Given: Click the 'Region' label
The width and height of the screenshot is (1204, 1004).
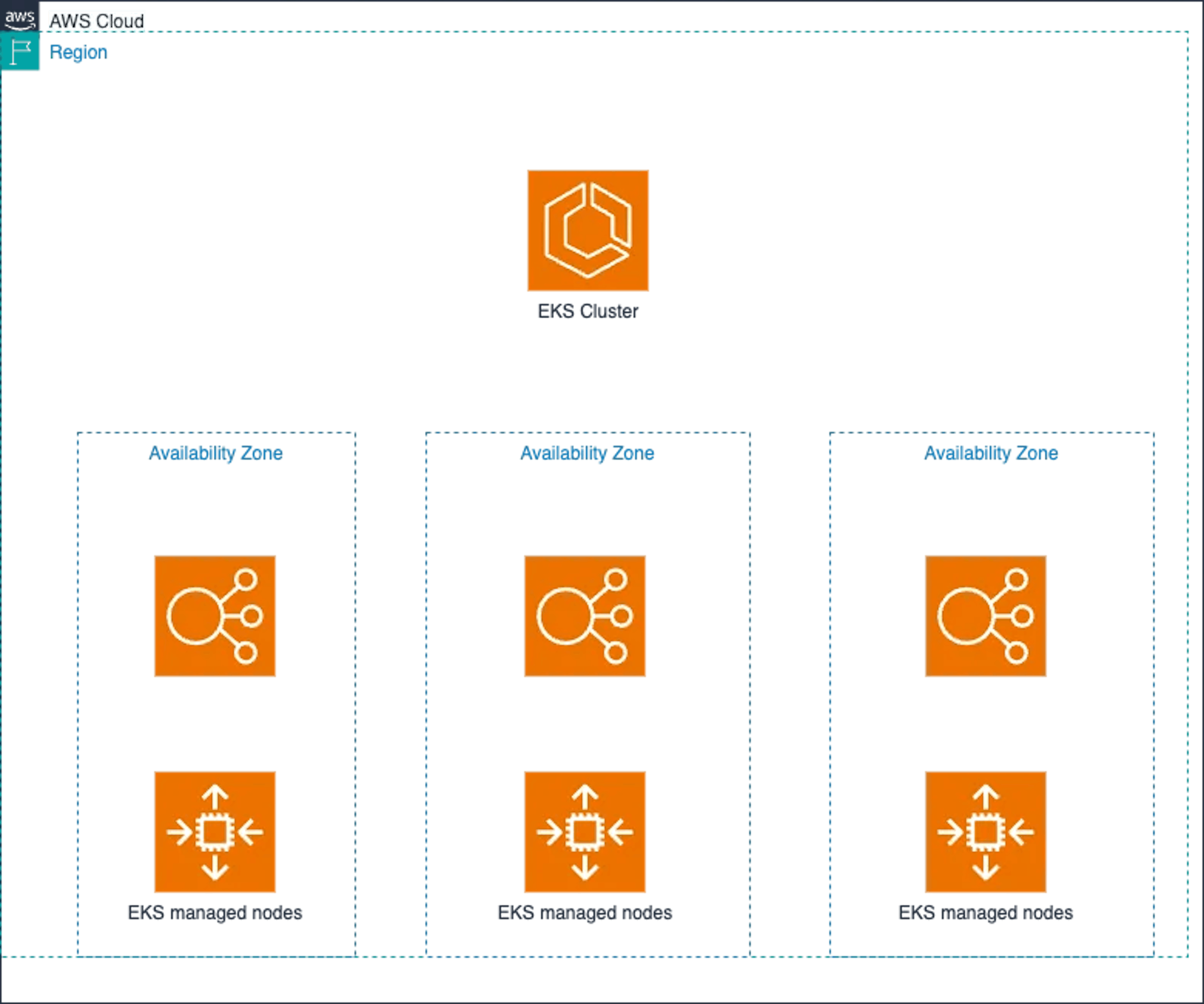Looking at the screenshot, I should (x=79, y=52).
